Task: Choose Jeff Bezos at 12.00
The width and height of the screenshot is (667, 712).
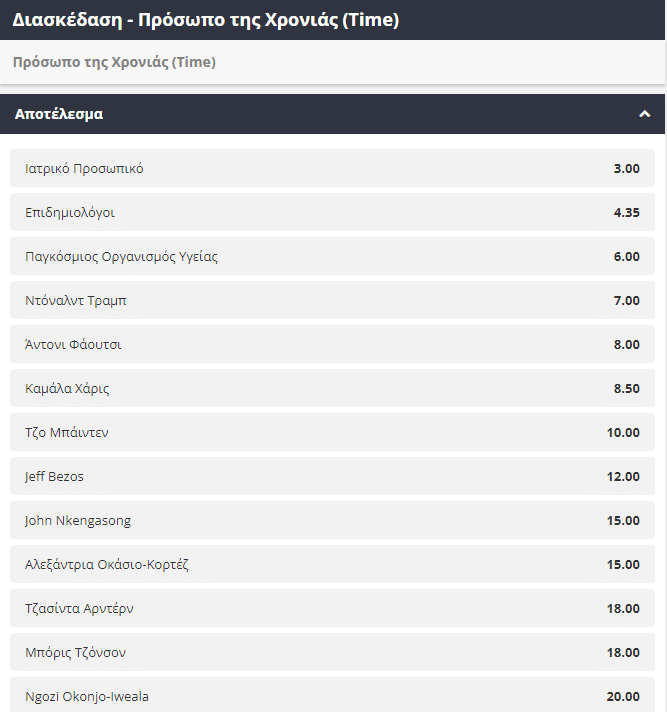Action: [x=332, y=476]
